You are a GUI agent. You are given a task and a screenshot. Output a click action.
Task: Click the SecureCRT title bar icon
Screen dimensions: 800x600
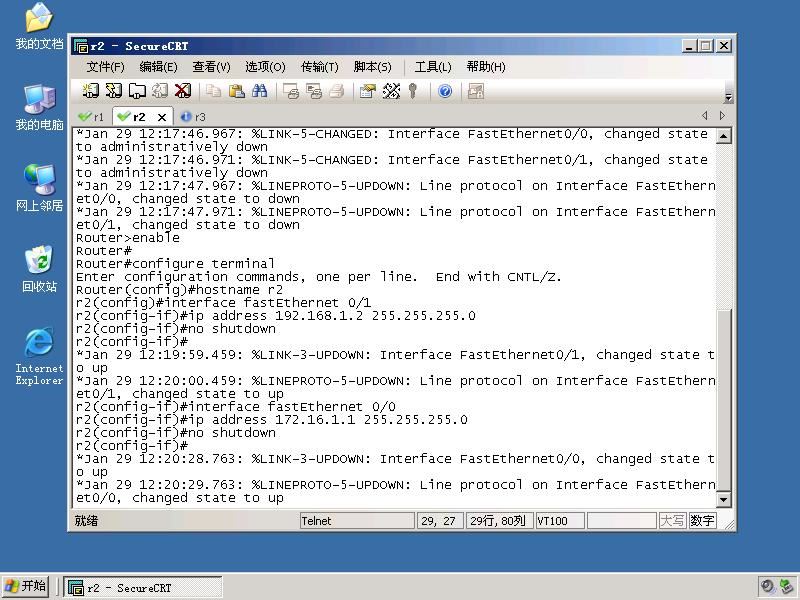pos(81,46)
